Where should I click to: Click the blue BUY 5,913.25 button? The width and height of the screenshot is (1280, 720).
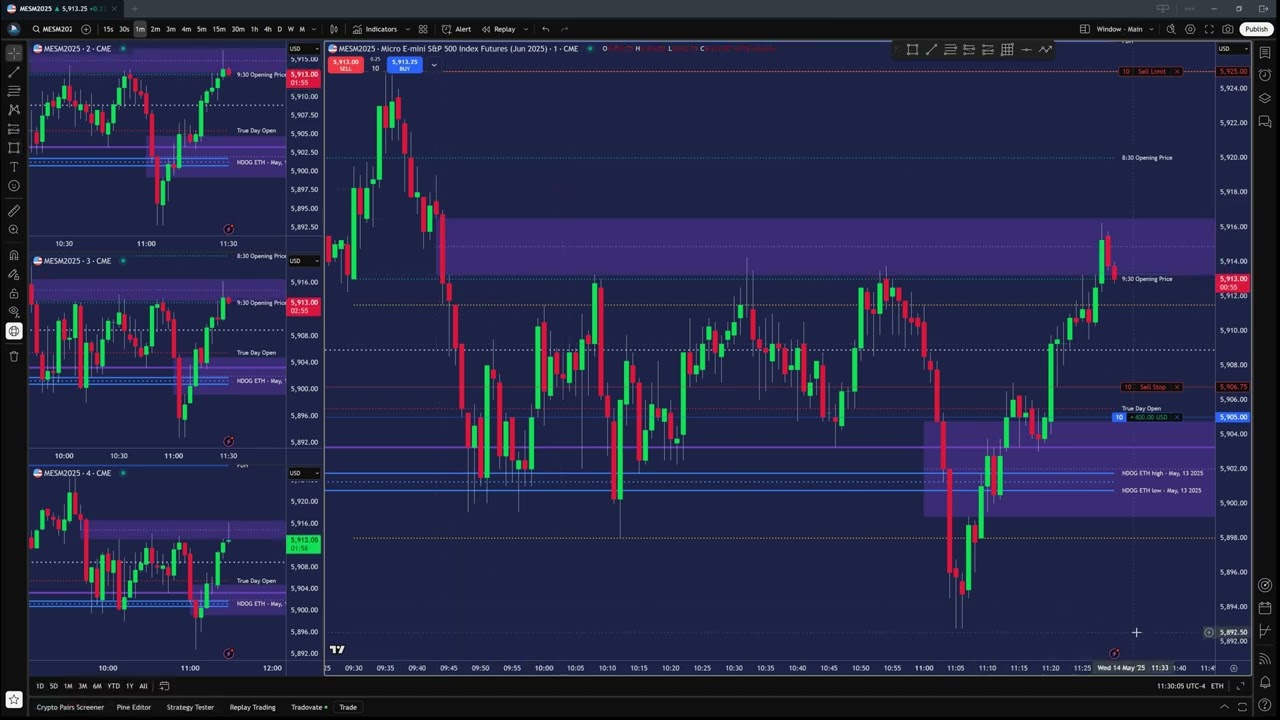(404, 64)
